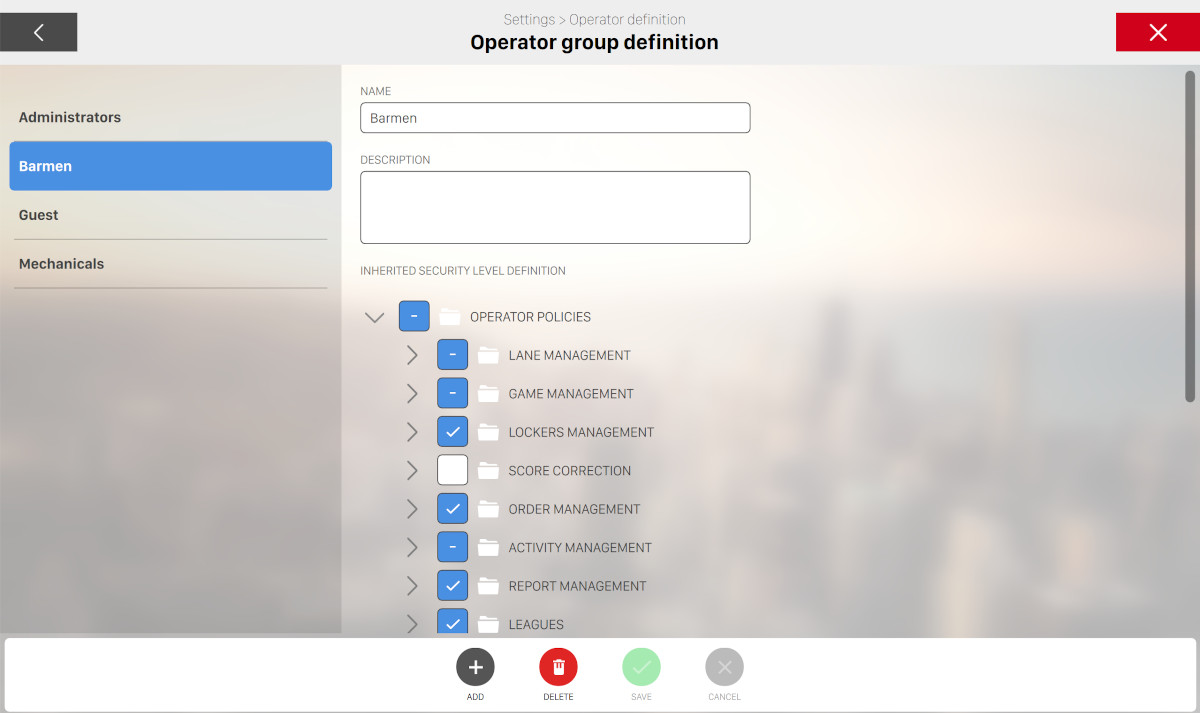Click the vertical scrollbar on the right
This screenshot has height=713, width=1200.
(1190, 236)
